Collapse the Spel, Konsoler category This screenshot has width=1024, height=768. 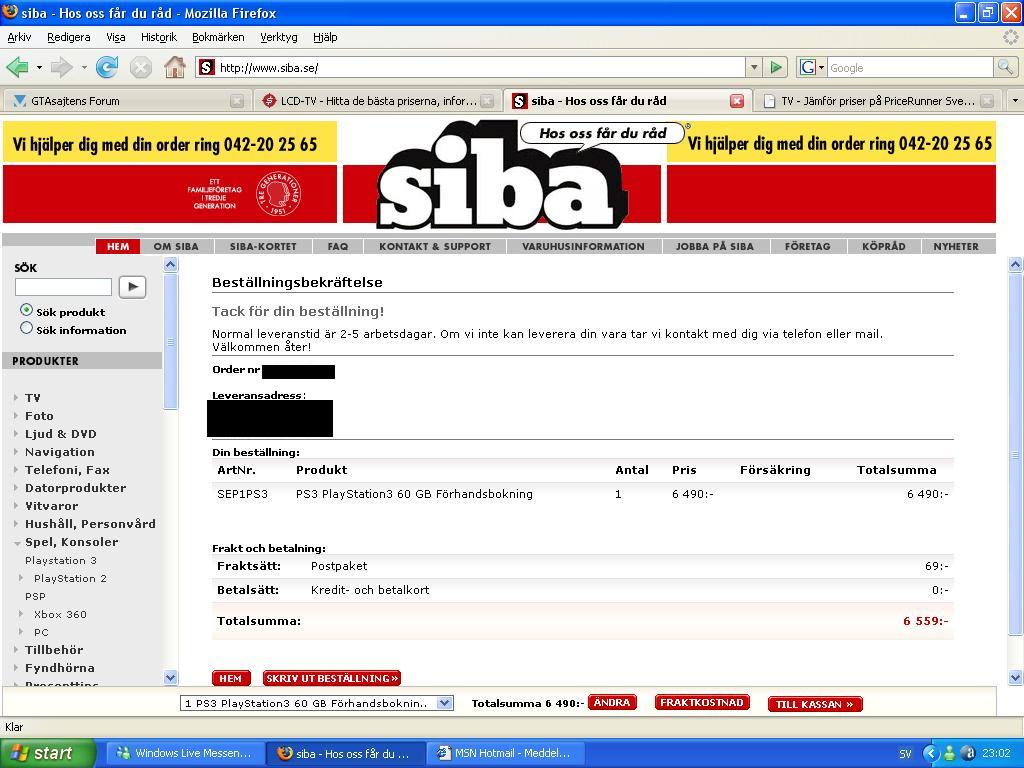click(16, 542)
